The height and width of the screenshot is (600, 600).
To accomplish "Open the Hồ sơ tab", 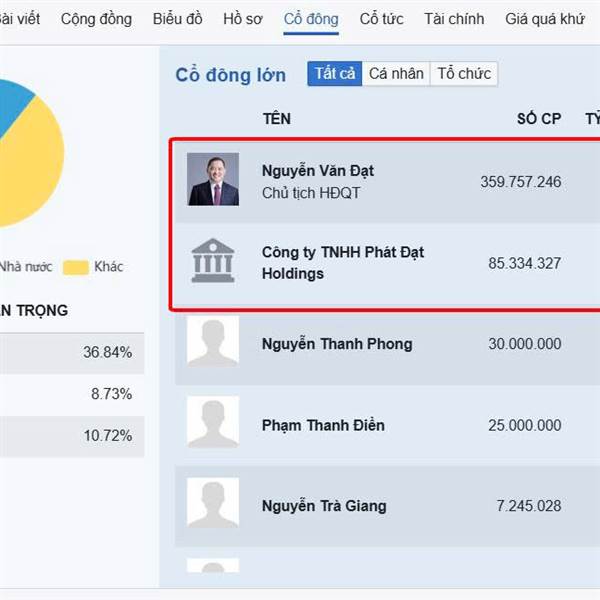I will 243,19.
